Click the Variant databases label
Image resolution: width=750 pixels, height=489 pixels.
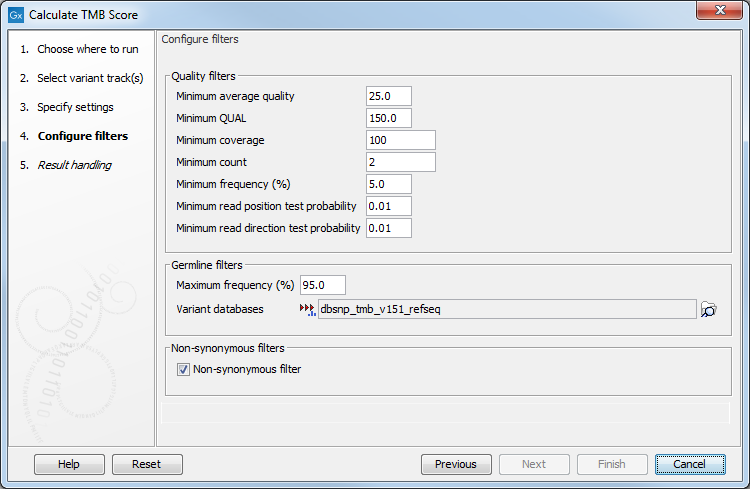pyautogui.click(x=220, y=309)
